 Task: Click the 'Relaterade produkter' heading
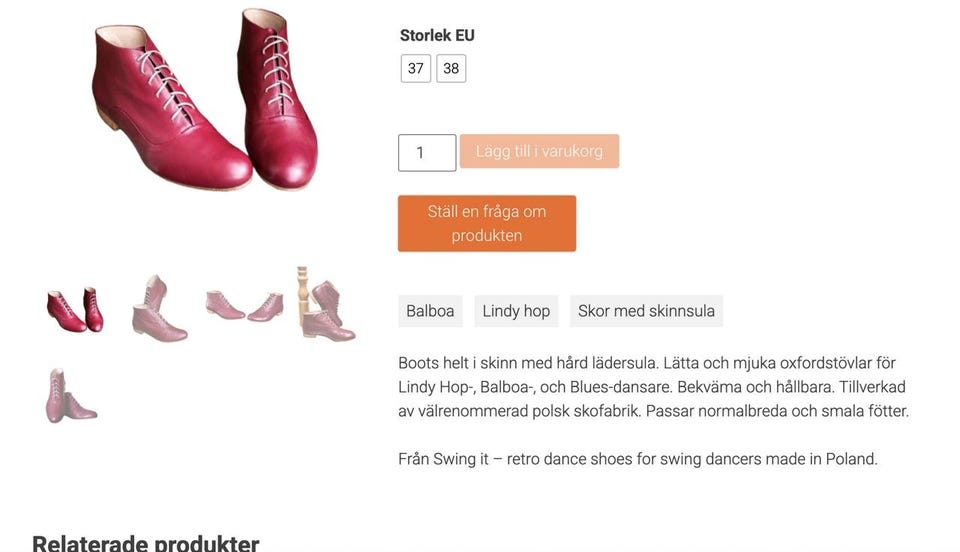coord(146,543)
